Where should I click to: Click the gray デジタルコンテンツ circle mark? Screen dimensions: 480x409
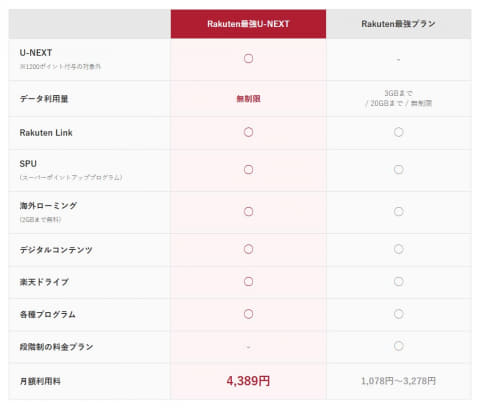[399, 249]
